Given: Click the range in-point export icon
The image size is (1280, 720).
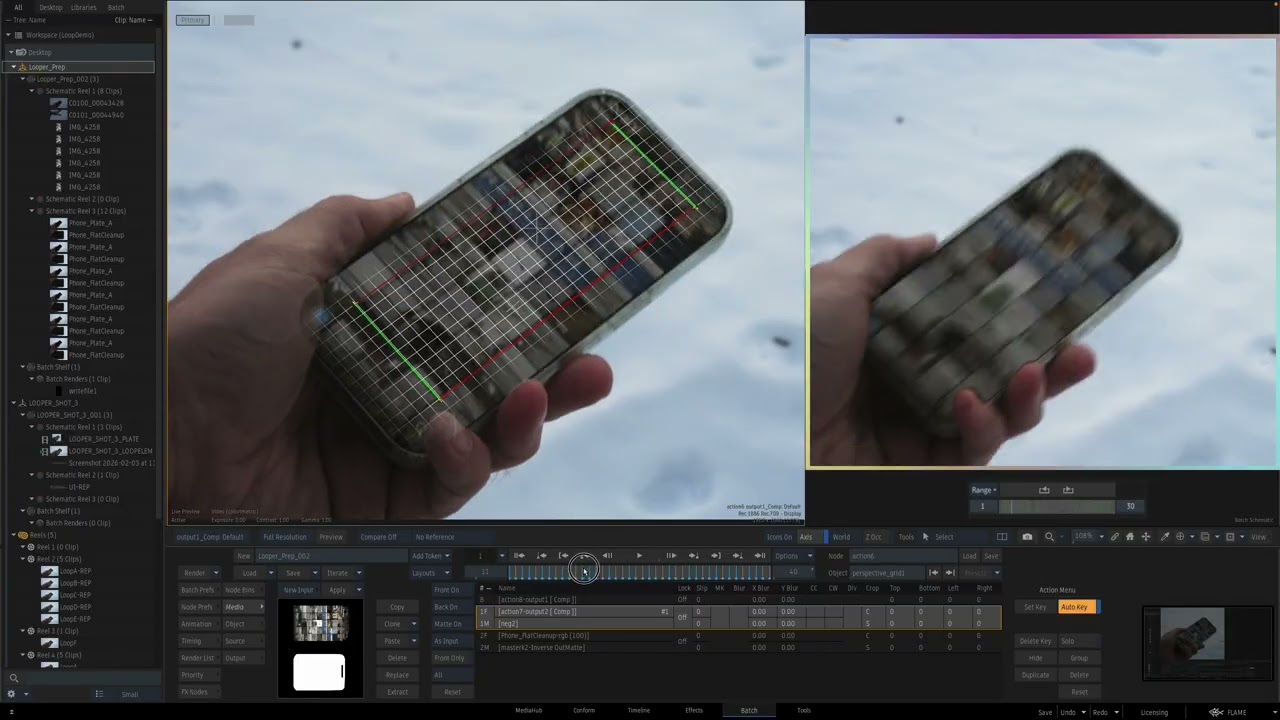Looking at the screenshot, I should [1044, 490].
